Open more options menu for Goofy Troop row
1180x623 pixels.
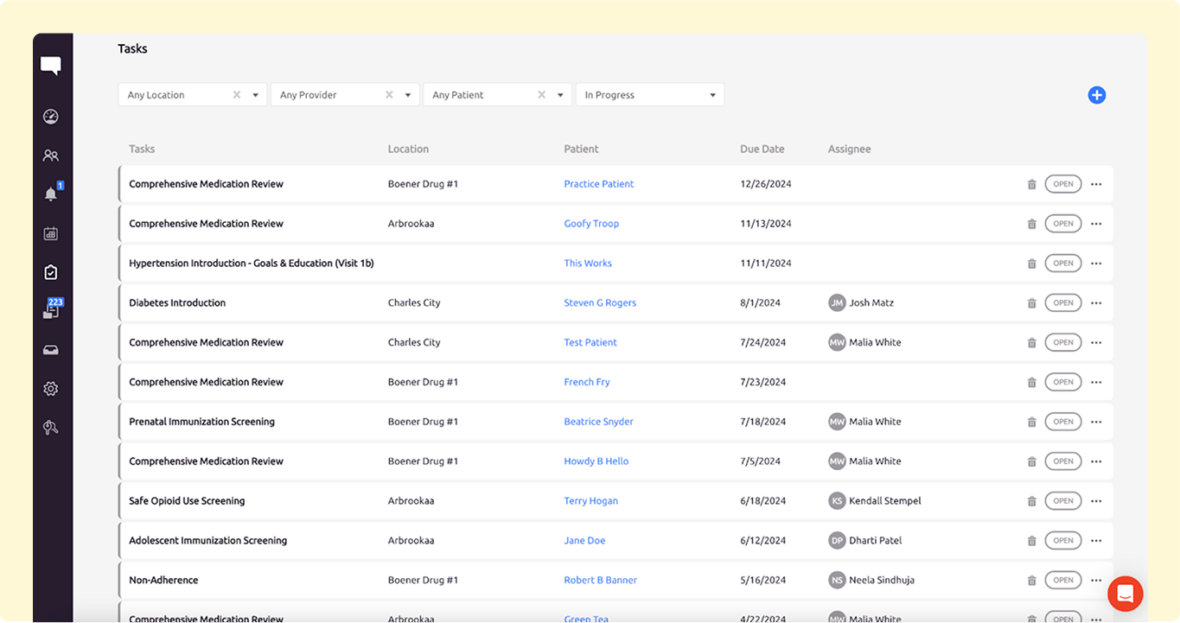coord(1096,224)
